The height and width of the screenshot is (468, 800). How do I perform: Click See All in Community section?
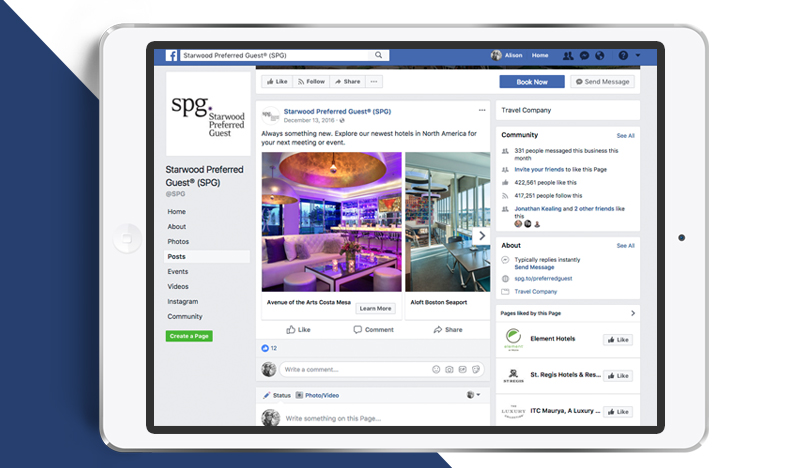[626, 136]
